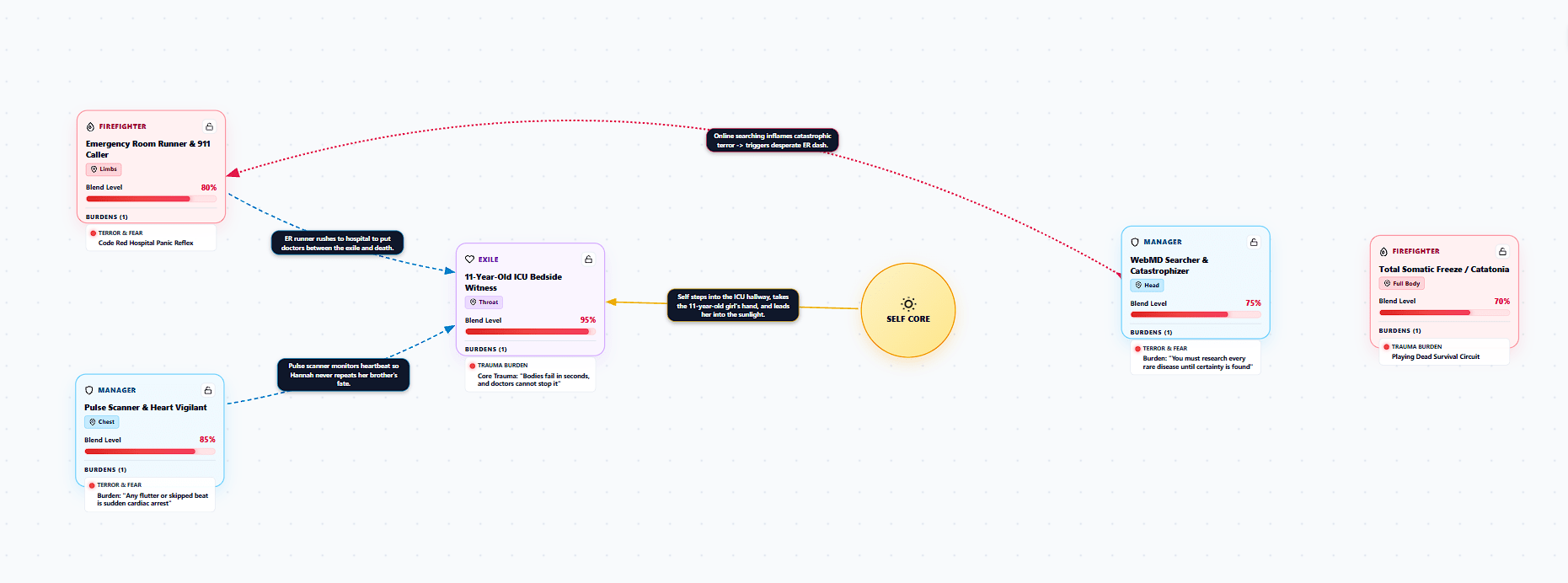Click the Pulse Scanner blend level bar
This screenshot has width=1568, height=583.
click(x=150, y=452)
